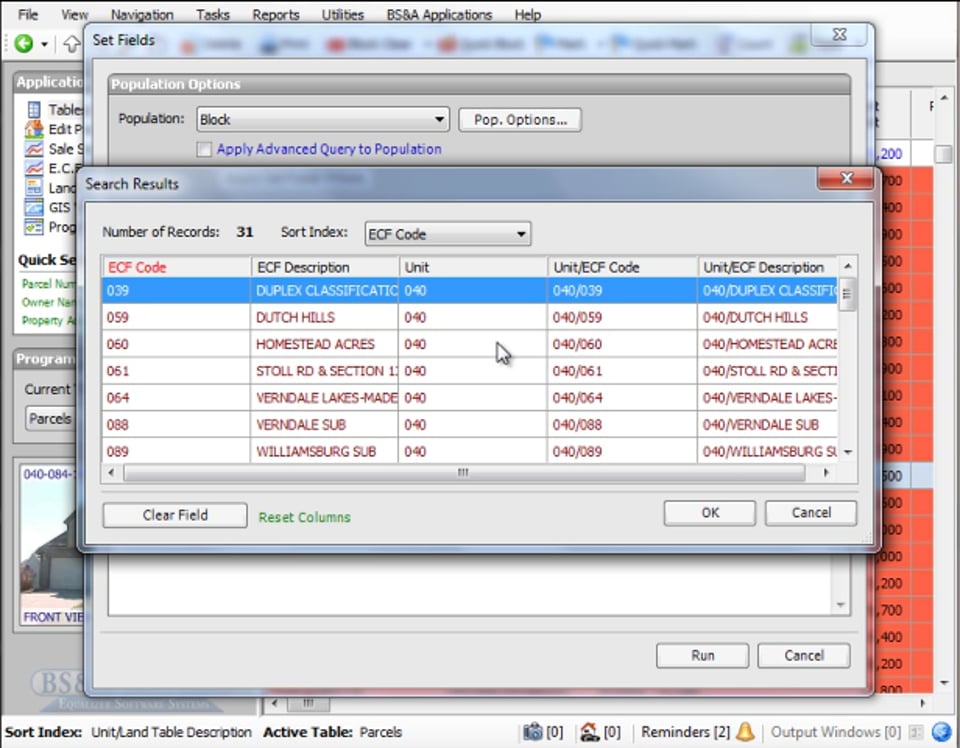Toggle Apply Advanced Query to Population checkbox
The image size is (960, 748).
coord(204,149)
